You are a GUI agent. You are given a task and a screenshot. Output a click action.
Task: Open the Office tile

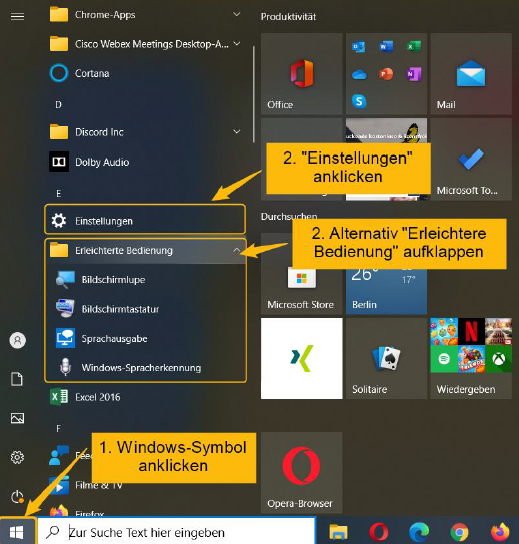click(301, 74)
